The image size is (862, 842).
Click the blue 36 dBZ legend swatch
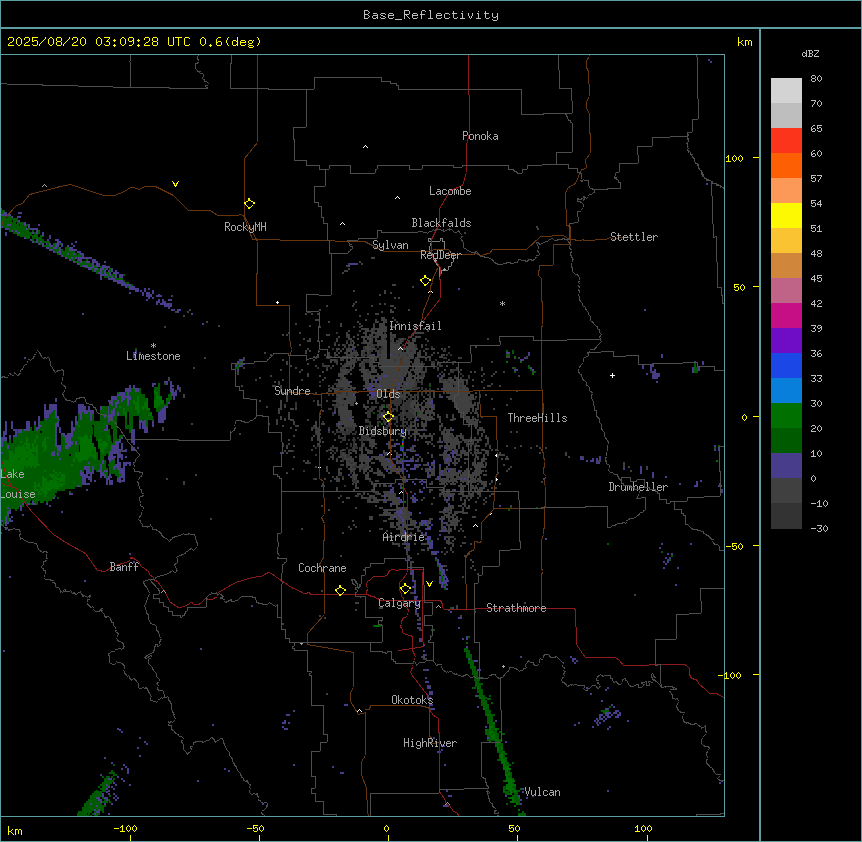(786, 366)
